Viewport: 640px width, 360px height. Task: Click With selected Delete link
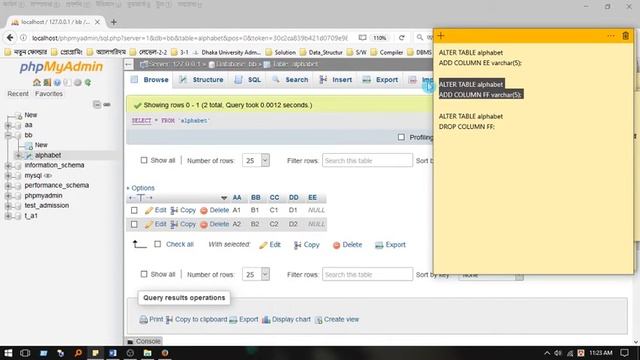347,245
